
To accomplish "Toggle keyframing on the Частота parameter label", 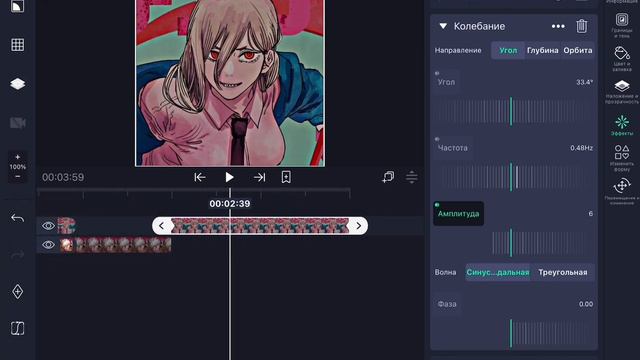I will pyautogui.click(x=453, y=148).
